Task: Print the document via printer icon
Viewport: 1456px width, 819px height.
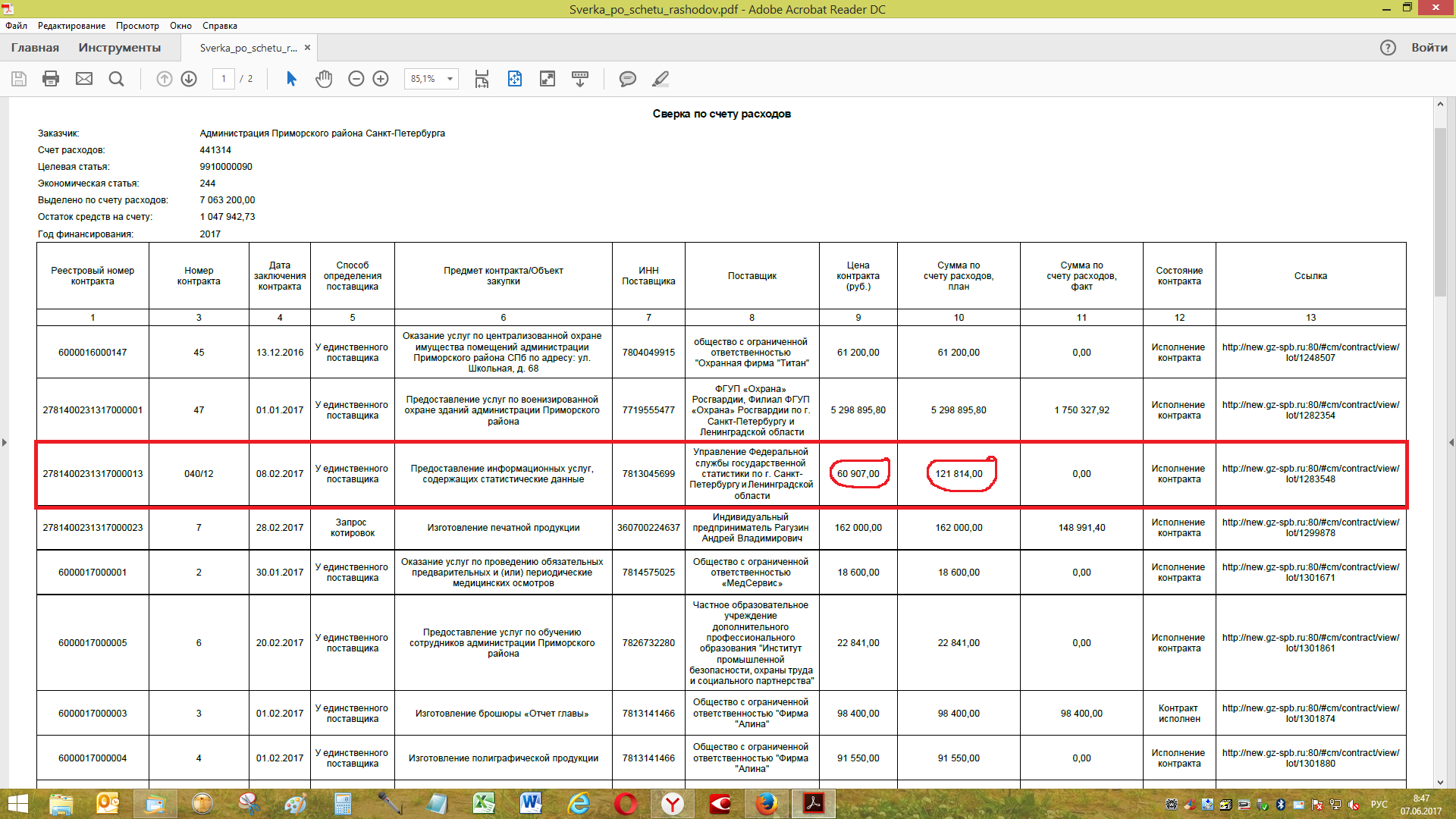Action: (51, 79)
